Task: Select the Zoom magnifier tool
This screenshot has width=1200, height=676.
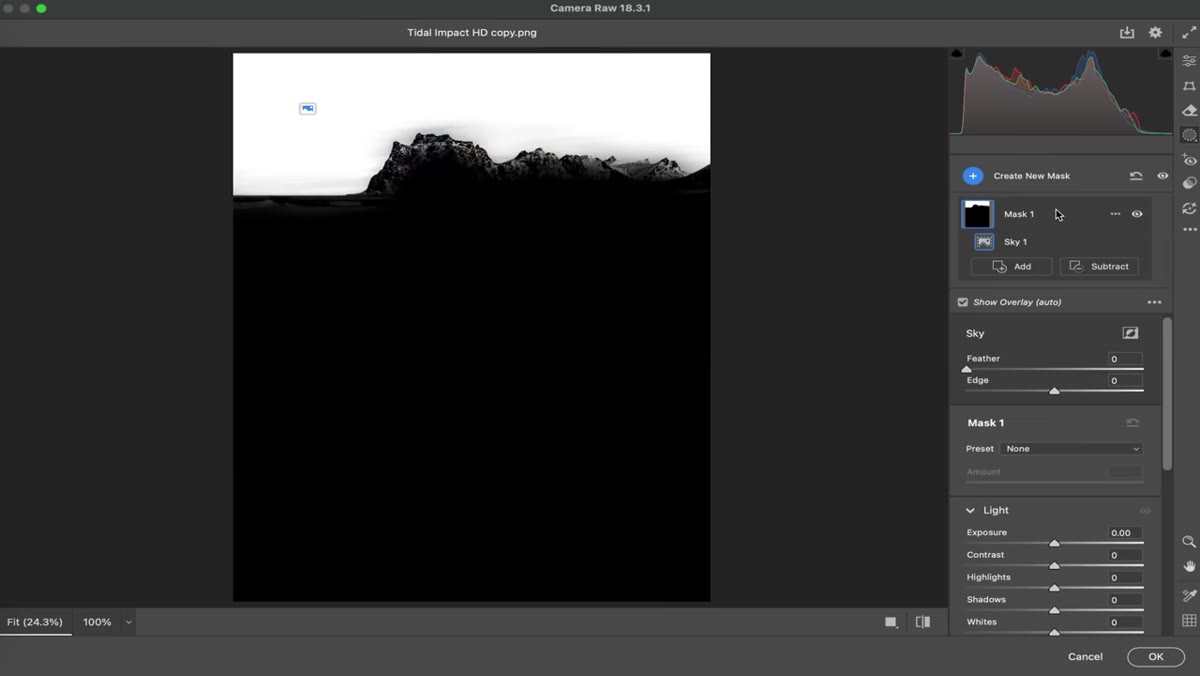Action: 1189,541
